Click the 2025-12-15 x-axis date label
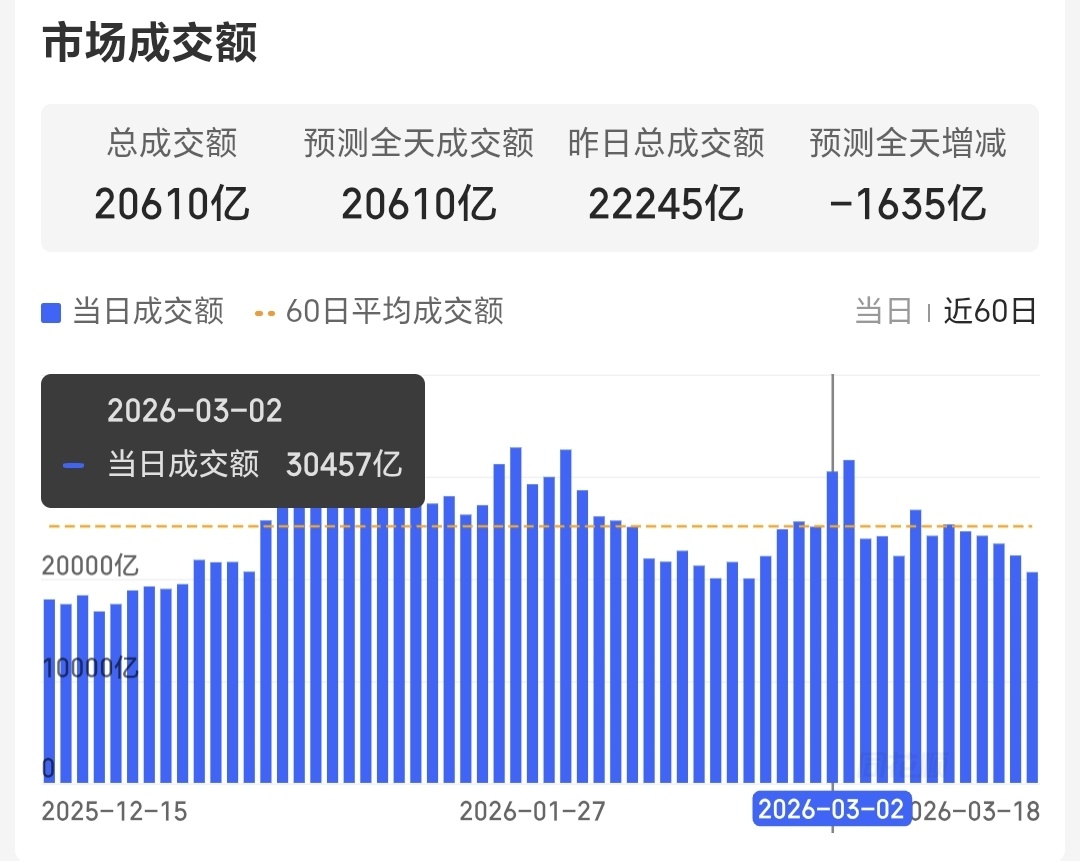 (114, 811)
